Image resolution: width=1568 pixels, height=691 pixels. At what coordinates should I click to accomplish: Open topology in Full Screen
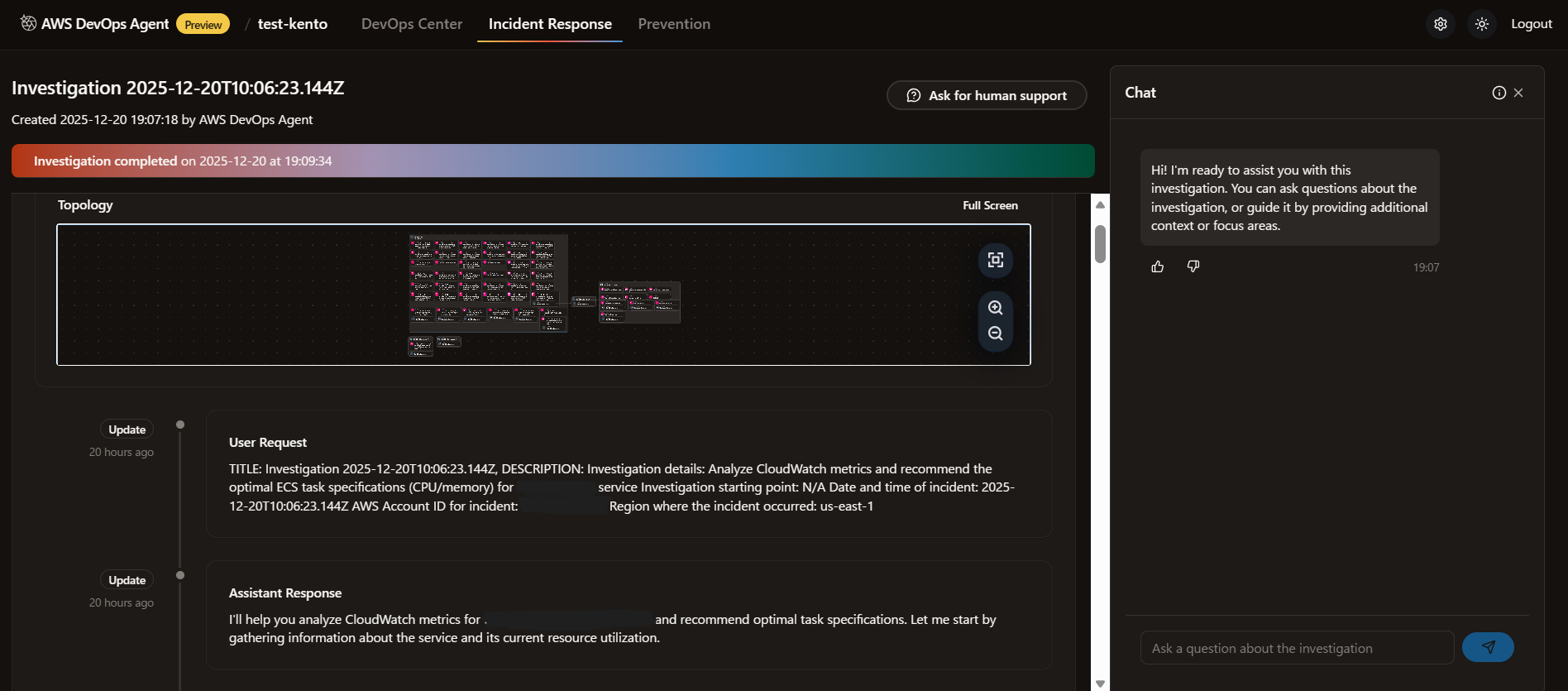click(x=990, y=205)
